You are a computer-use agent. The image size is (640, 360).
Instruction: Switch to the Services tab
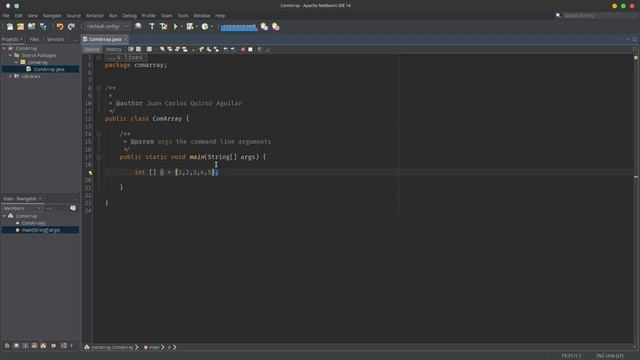coord(55,40)
